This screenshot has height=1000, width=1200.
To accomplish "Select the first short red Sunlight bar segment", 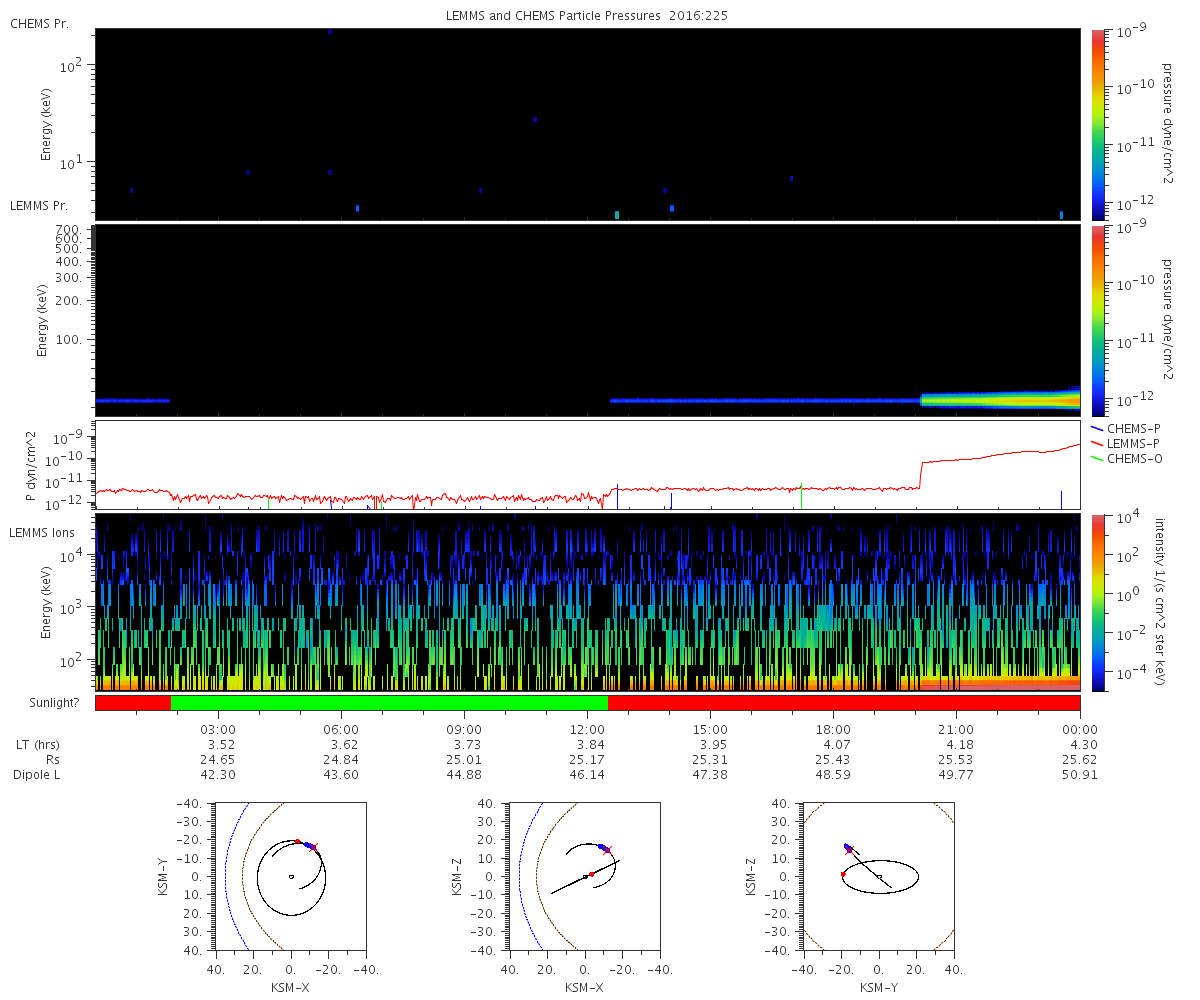I will 133,703.
